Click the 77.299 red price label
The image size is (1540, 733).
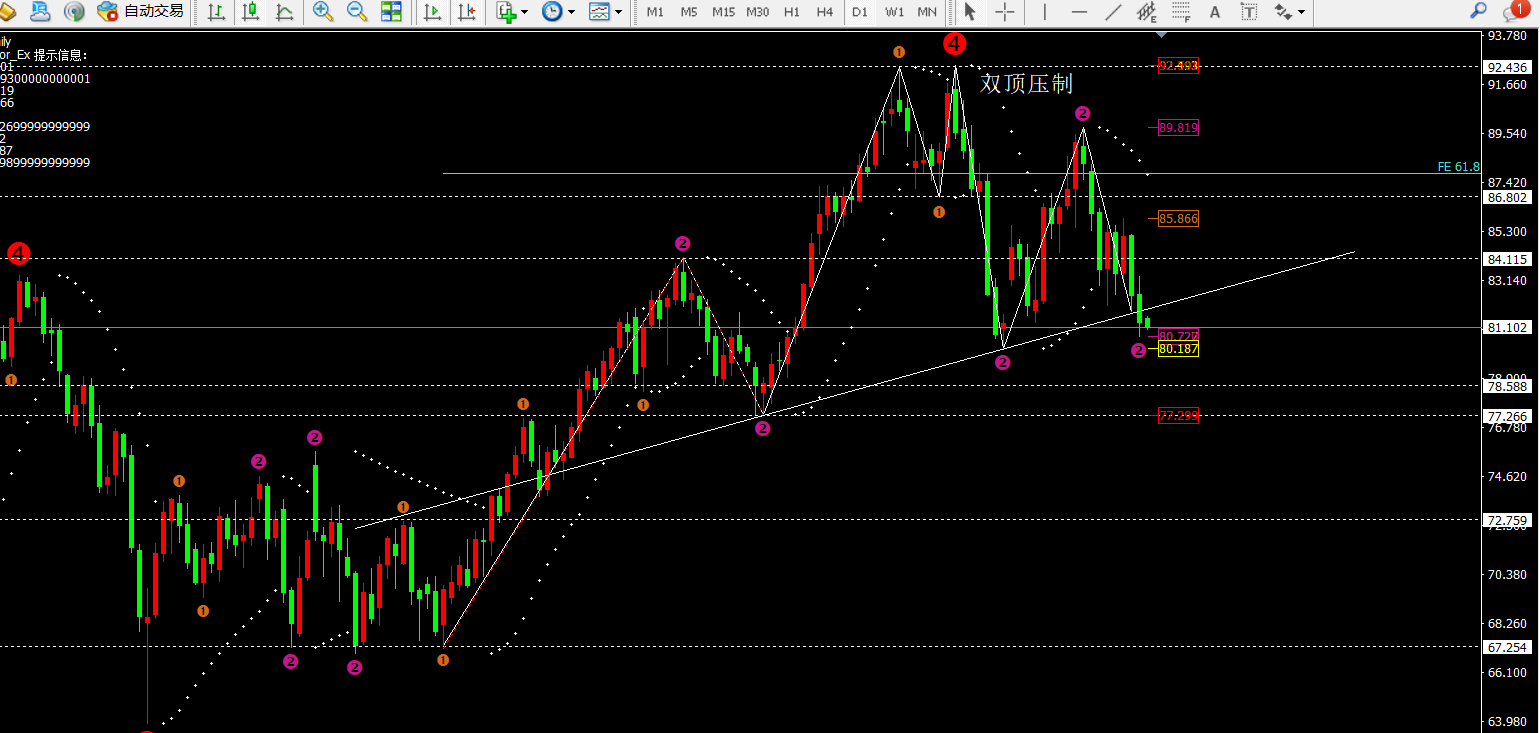point(1178,415)
